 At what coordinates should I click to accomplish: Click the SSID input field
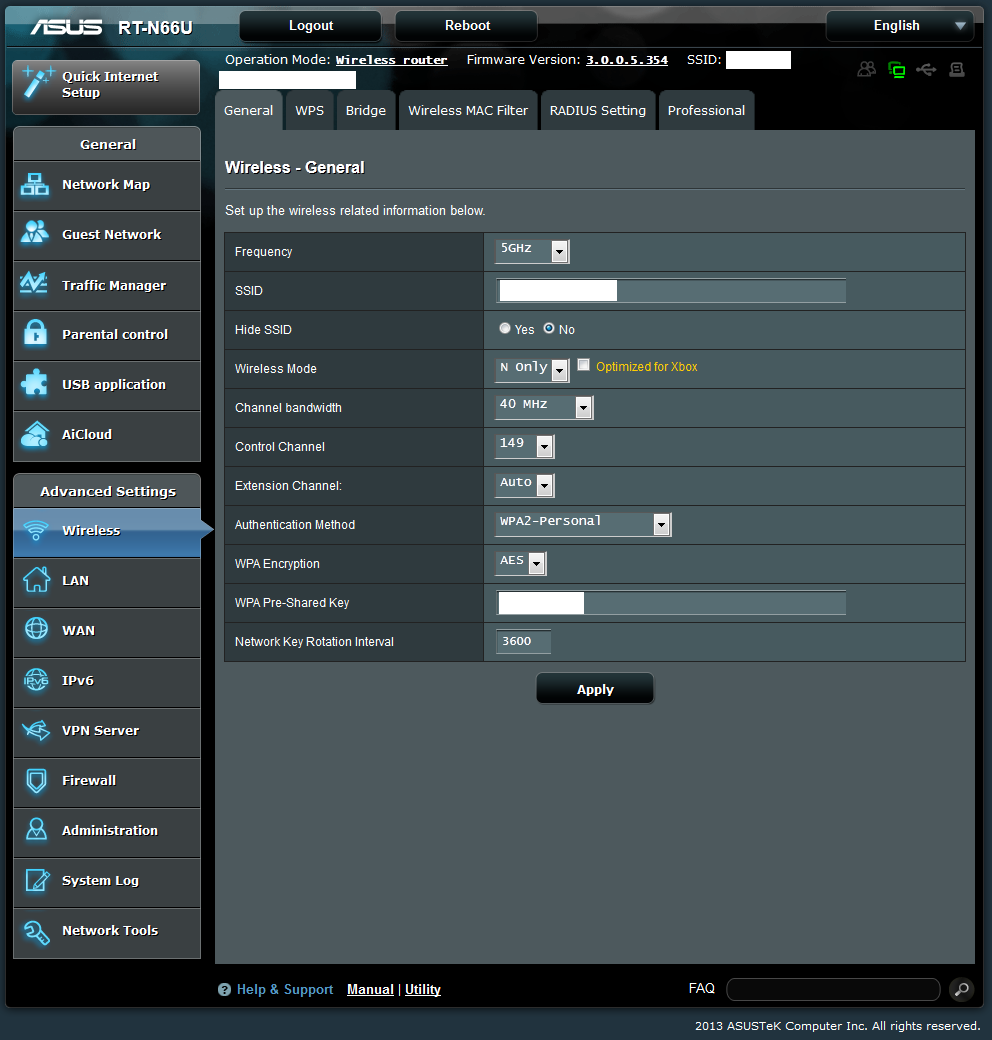(x=670, y=291)
